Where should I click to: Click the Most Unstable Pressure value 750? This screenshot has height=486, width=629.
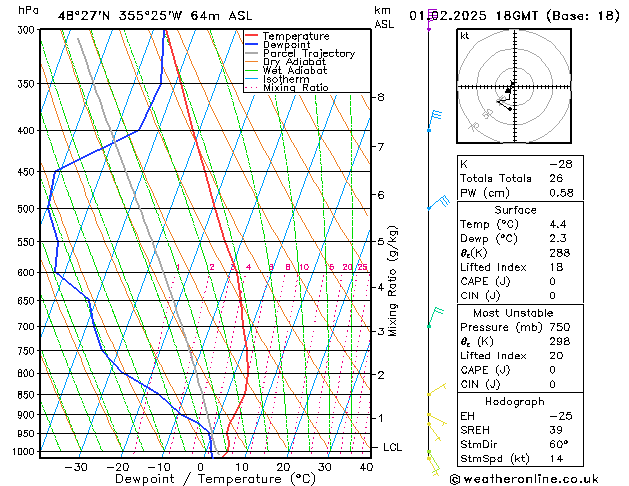tap(560, 327)
